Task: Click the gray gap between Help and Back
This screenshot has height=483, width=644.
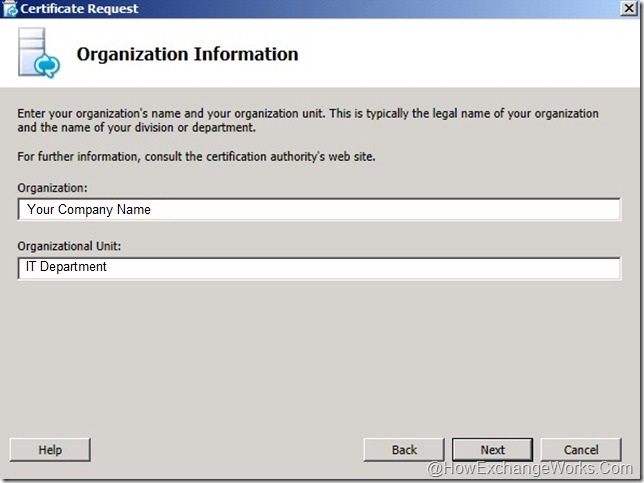Action: [x=225, y=450]
